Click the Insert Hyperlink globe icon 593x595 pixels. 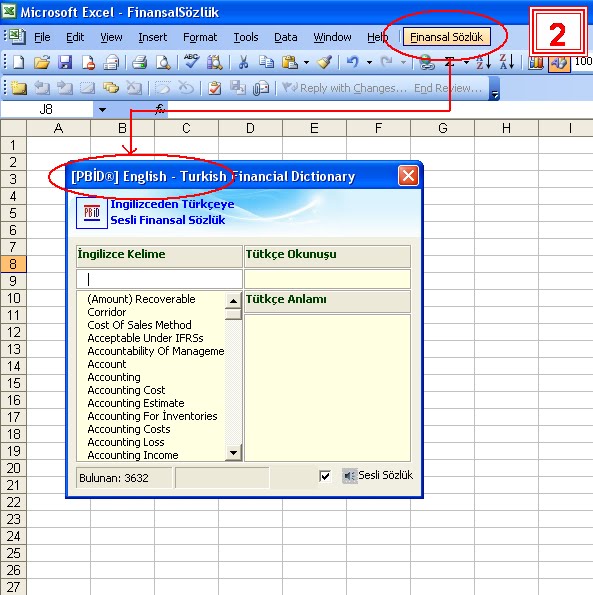point(426,63)
